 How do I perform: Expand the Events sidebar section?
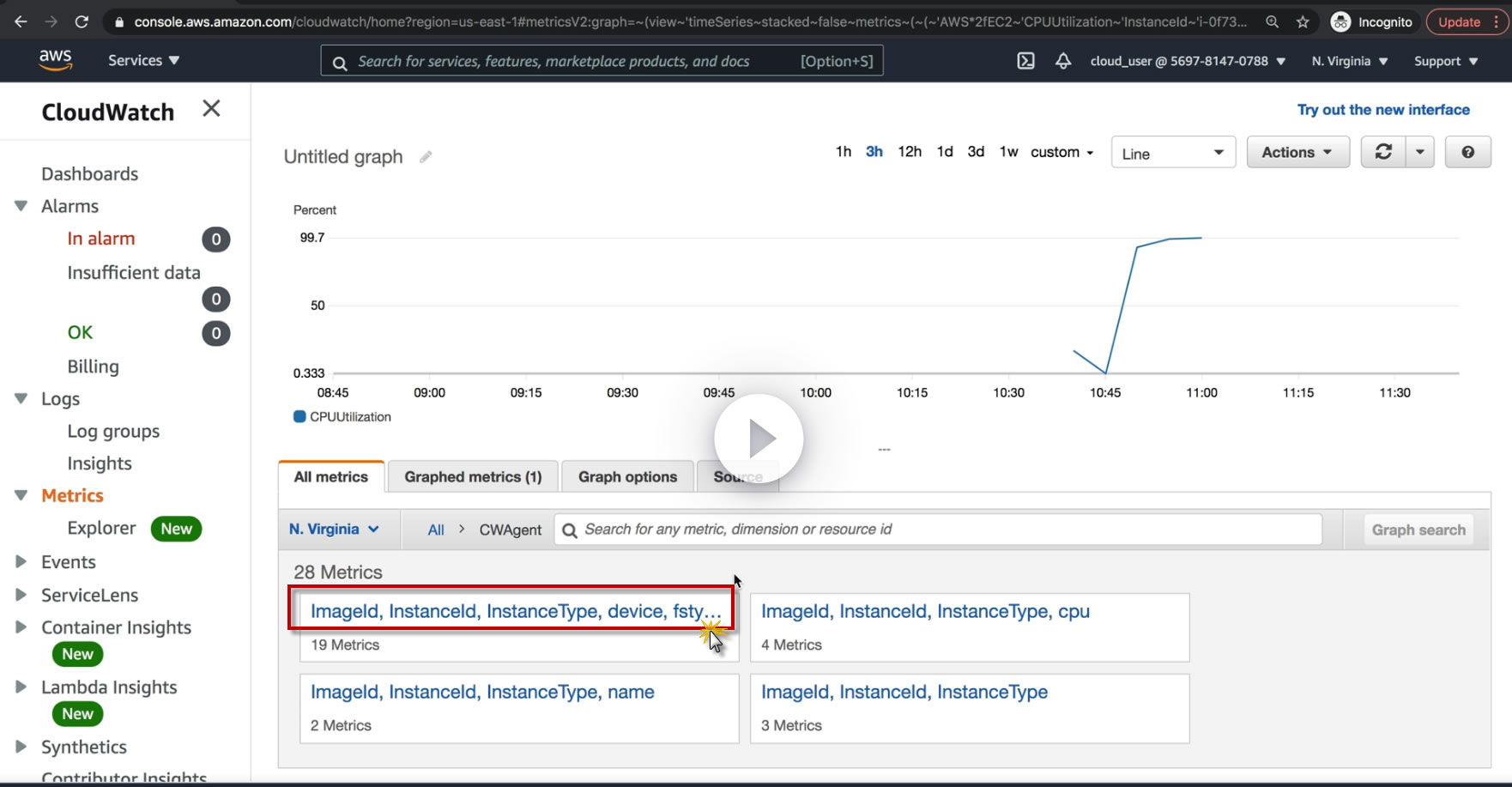point(21,562)
